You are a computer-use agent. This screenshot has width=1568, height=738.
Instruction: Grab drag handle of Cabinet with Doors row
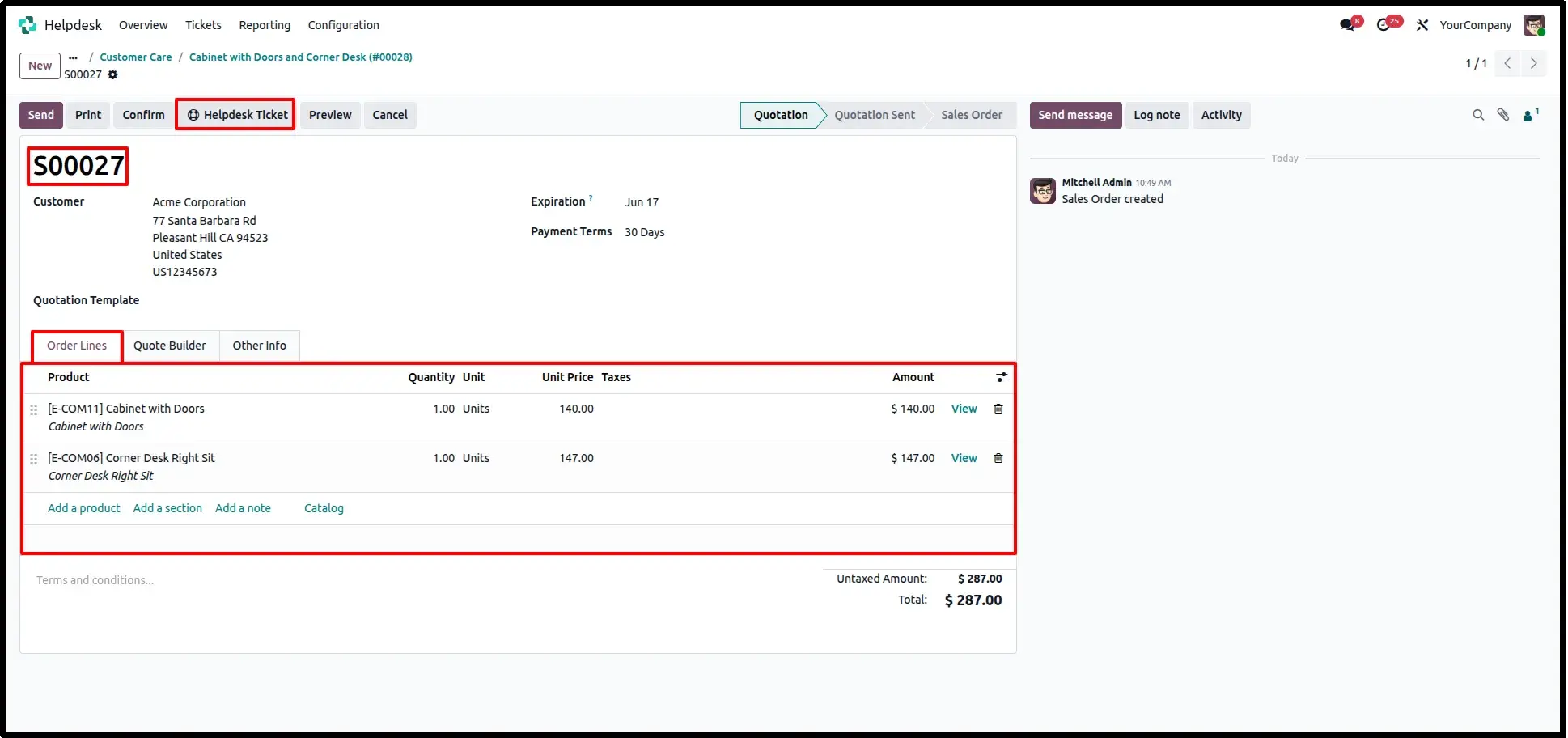pyautogui.click(x=34, y=409)
